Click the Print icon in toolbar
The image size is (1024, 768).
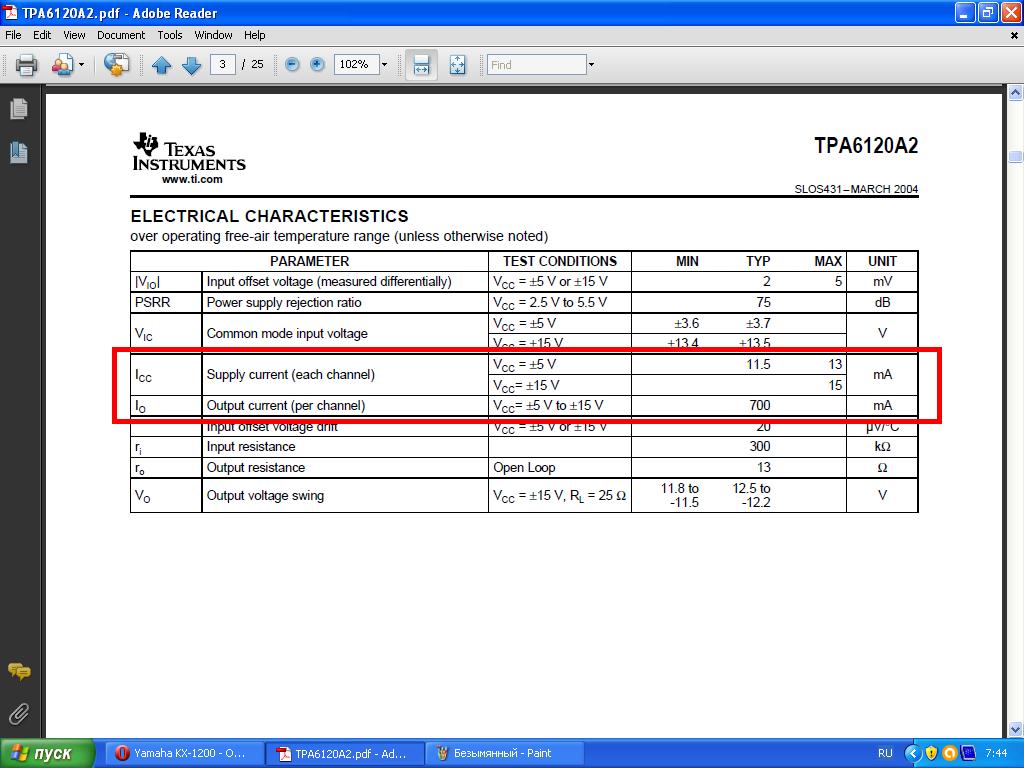pos(26,65)
